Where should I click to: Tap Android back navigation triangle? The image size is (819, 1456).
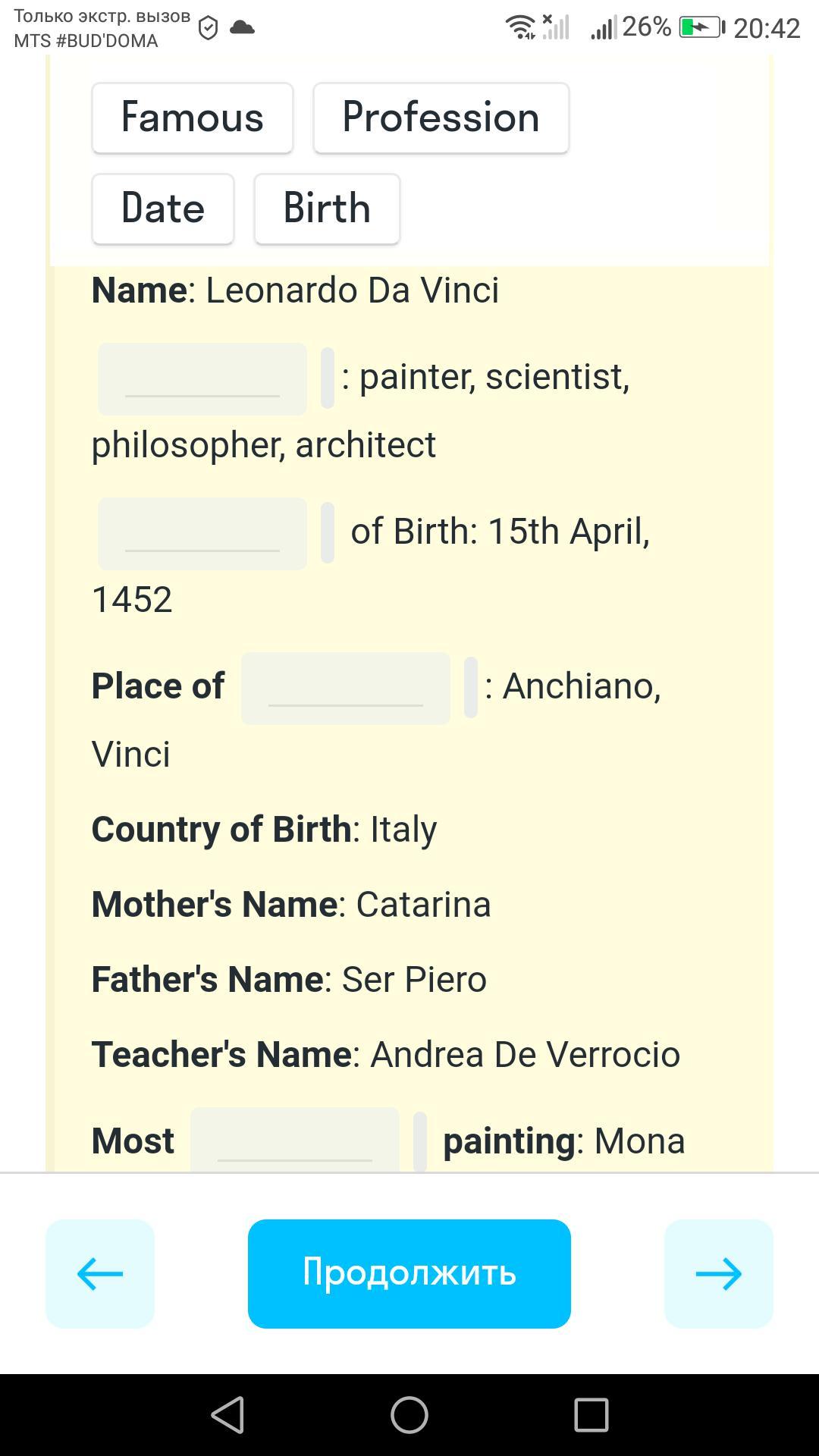coord(227,1415)
